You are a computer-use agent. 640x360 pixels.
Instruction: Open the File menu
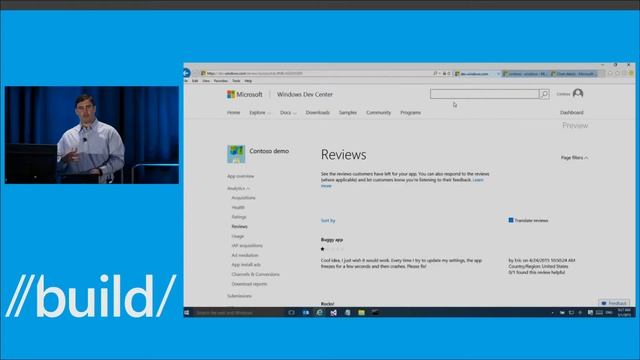pos(186,81)
